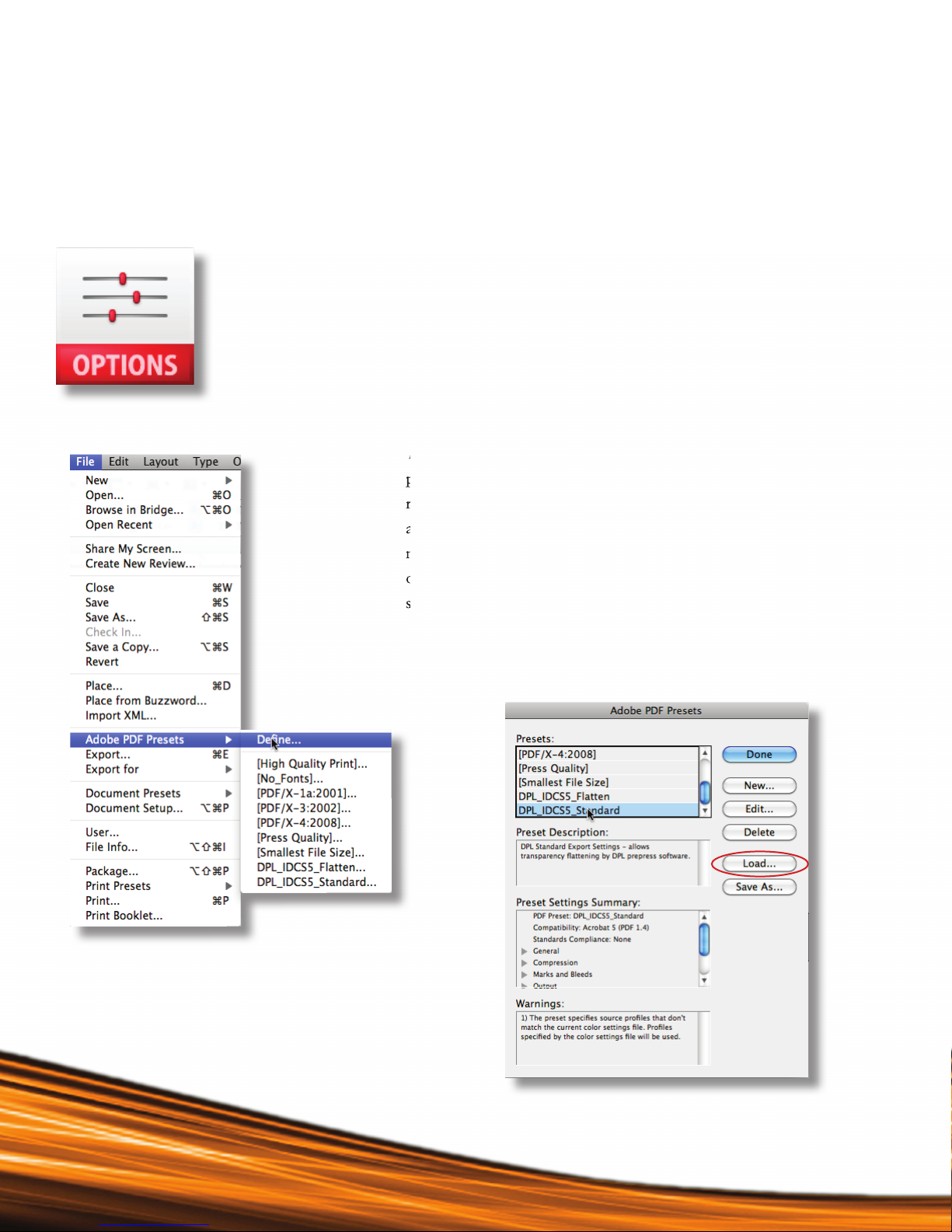952x1232 pixels.
Task: Select DPL_IDCS5_Standard in the Presets list
Action: pyautogui.click(x=608, y=810)
